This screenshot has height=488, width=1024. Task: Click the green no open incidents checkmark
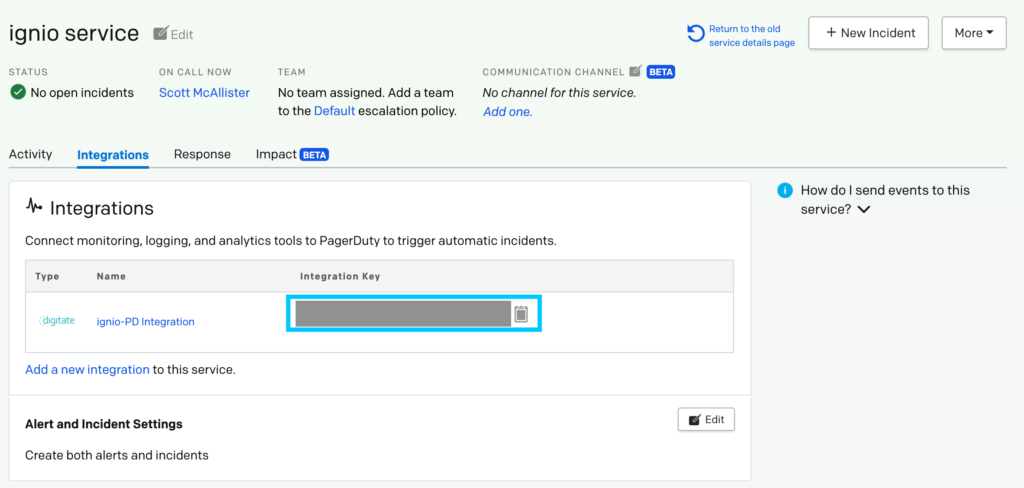point(18,93)
